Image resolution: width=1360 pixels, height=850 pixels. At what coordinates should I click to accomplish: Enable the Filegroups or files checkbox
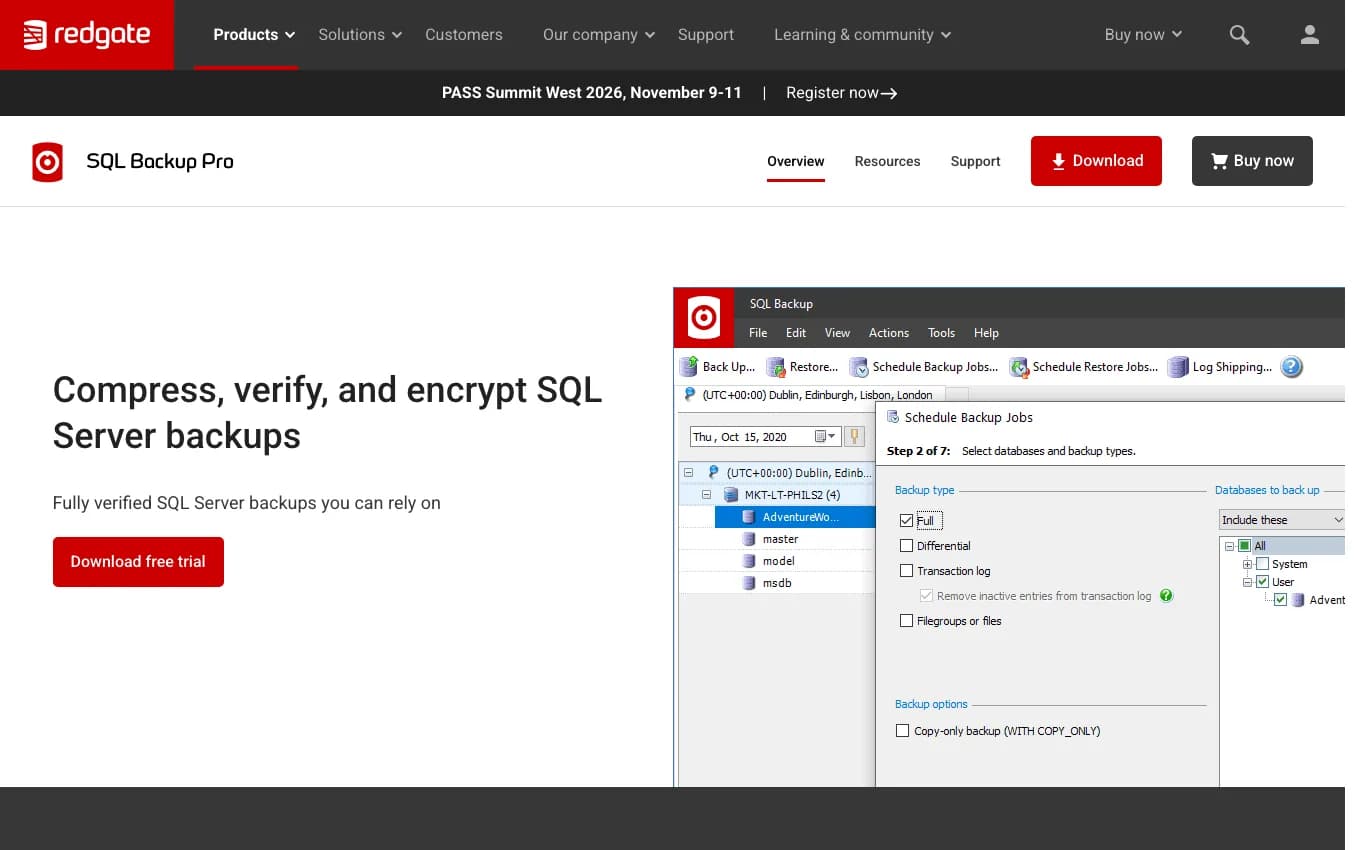pyautogui.click(x=906, y=621)
